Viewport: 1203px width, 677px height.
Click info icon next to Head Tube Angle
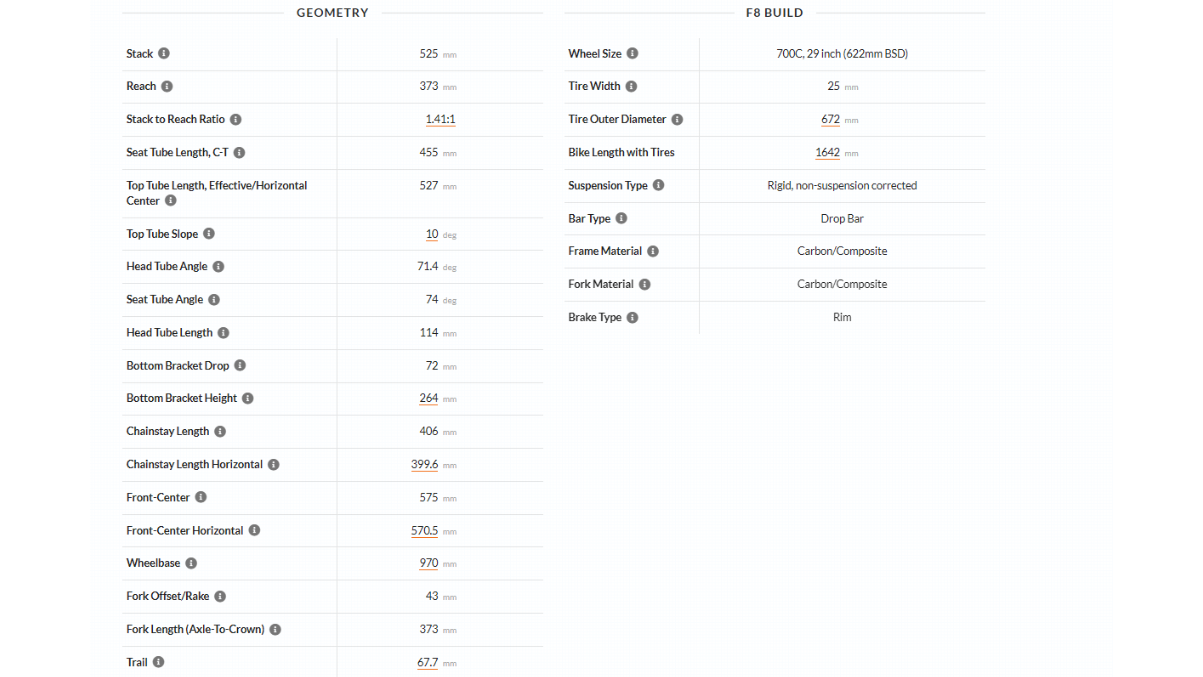(x=218, y=267)
